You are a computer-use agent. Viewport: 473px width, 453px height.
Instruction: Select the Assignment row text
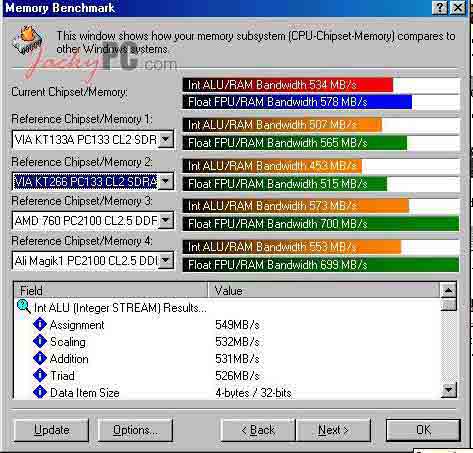click(77, 325)
